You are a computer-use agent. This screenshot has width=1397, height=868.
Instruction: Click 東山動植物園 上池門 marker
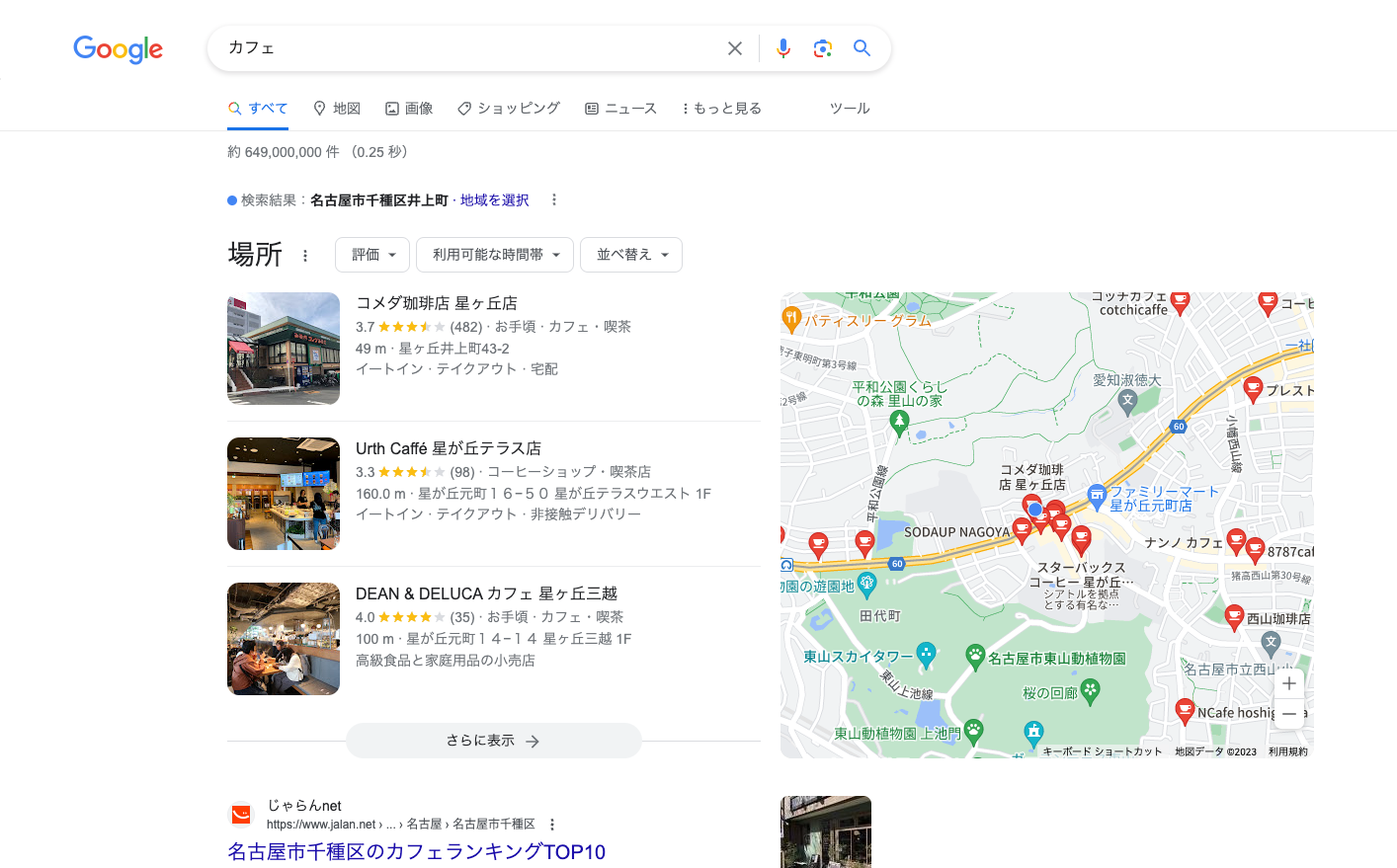974,731
